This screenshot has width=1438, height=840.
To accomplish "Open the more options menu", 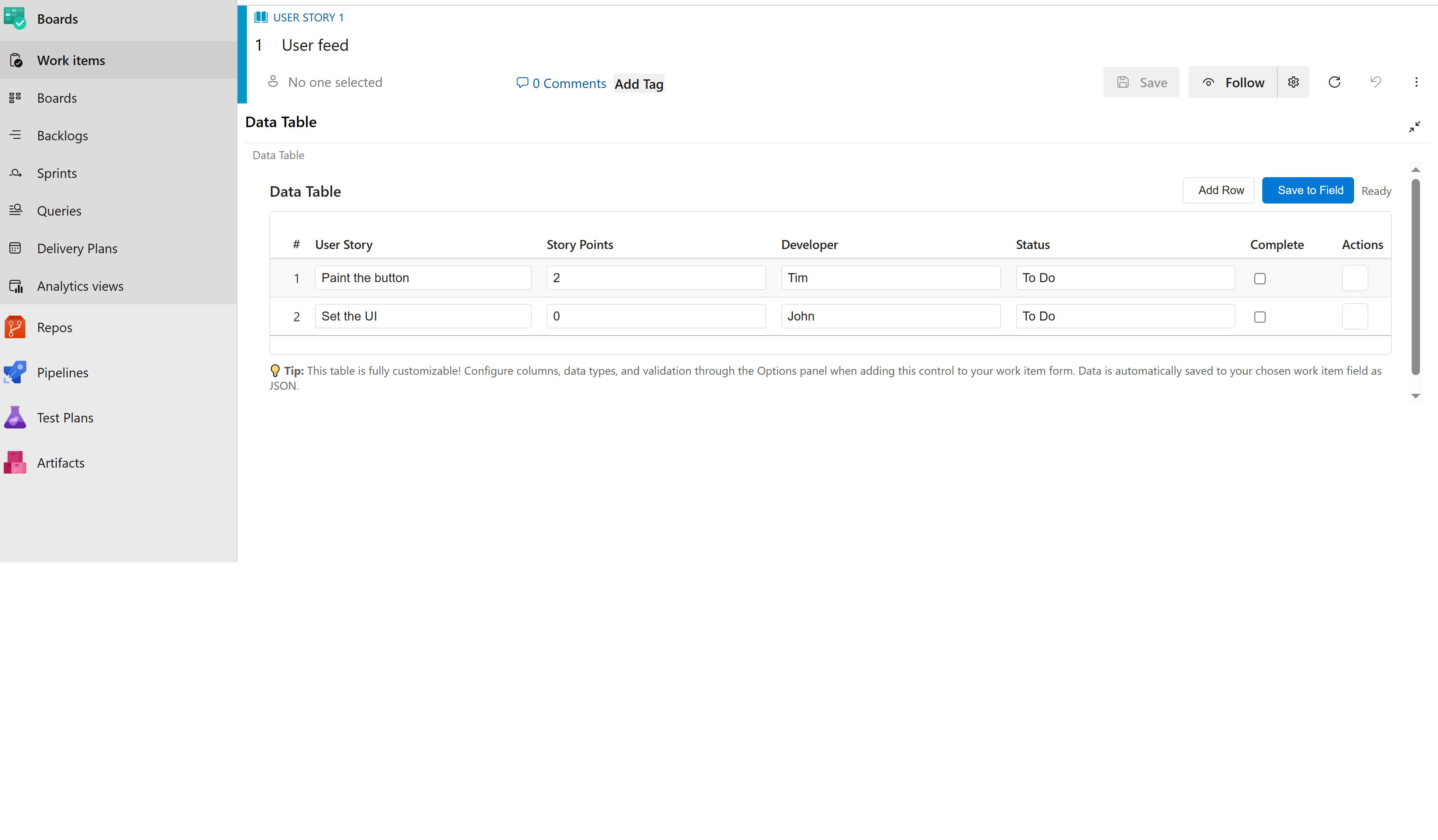I will tap(1417, 82).
